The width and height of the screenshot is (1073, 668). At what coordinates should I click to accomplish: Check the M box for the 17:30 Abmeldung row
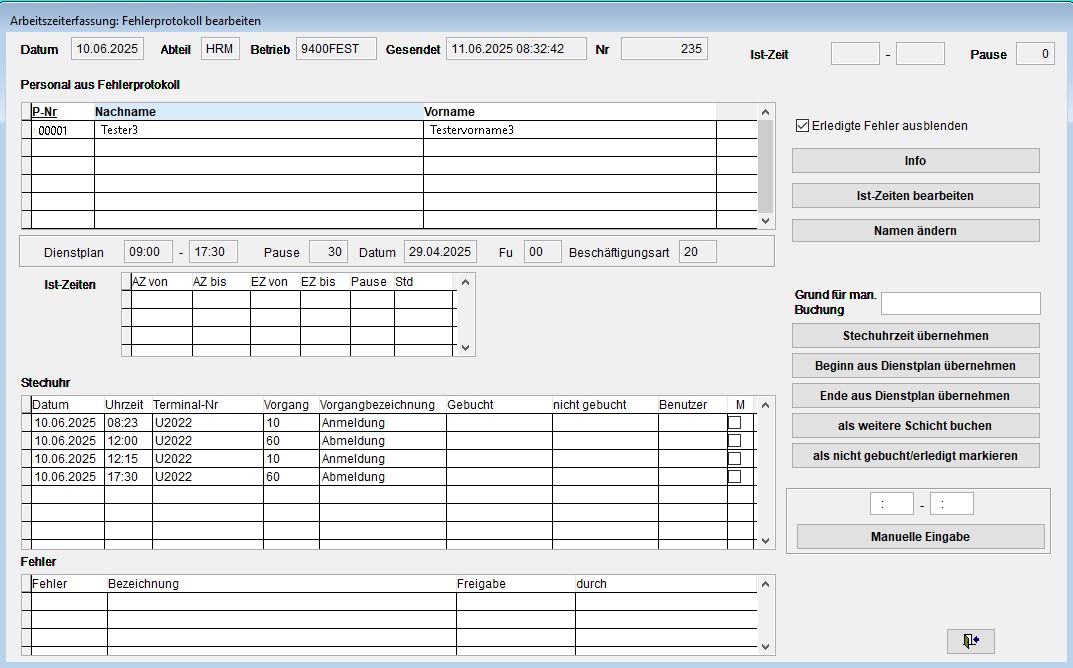pyautogui.click(x=734, y=476)
